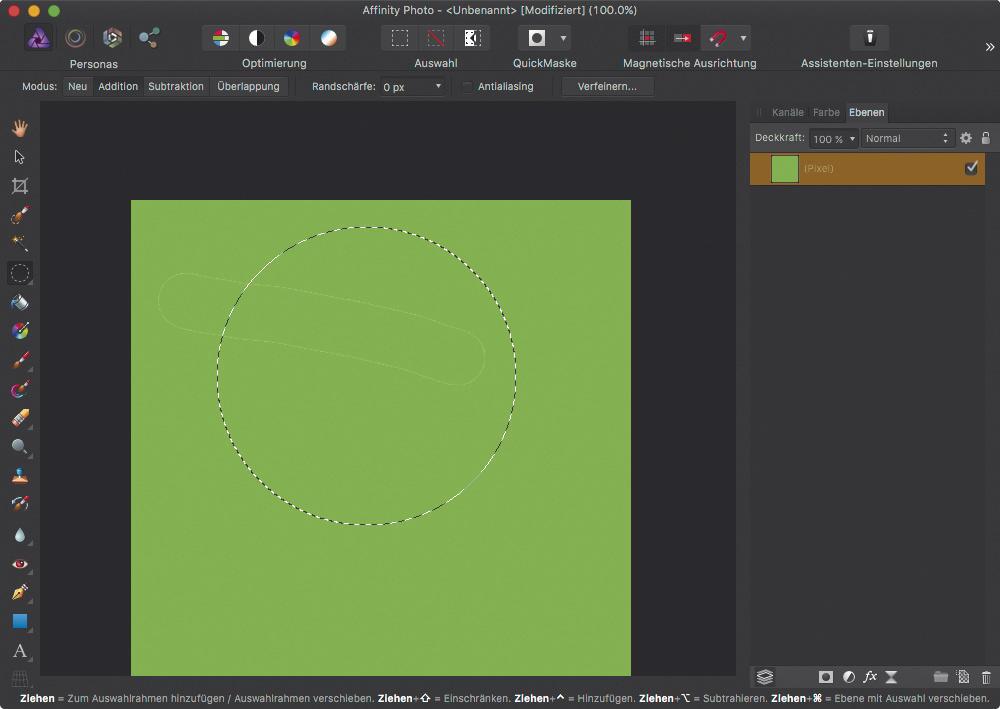Select the Flood Fill bucket tool
The width and height of the screenshot is (1000, 709).
(x=19, y=302)
